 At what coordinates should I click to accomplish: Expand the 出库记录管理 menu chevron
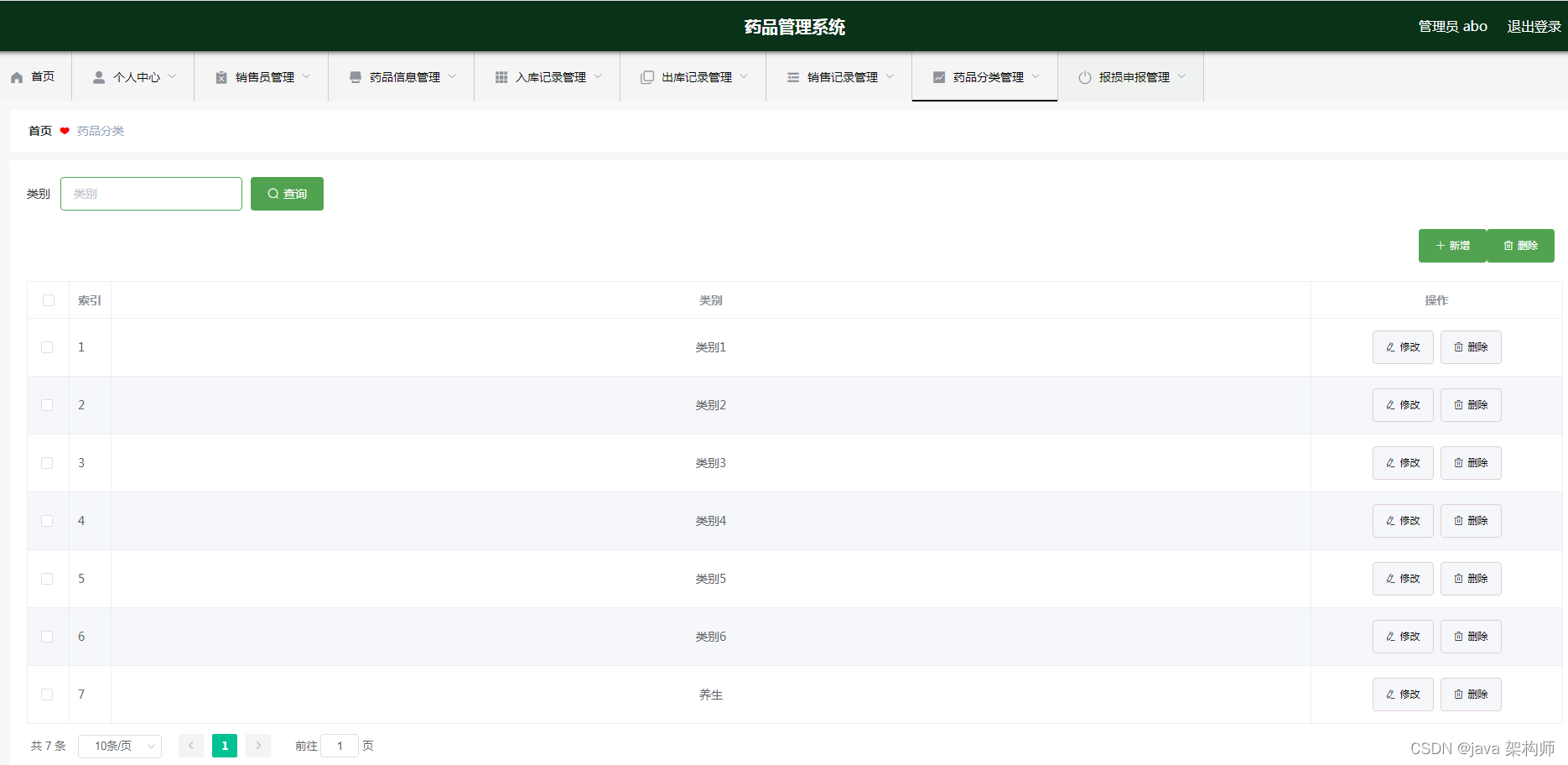pos(744,76)
